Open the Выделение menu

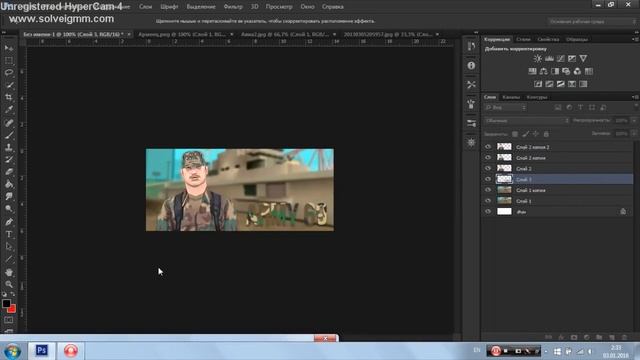[201, 7]
